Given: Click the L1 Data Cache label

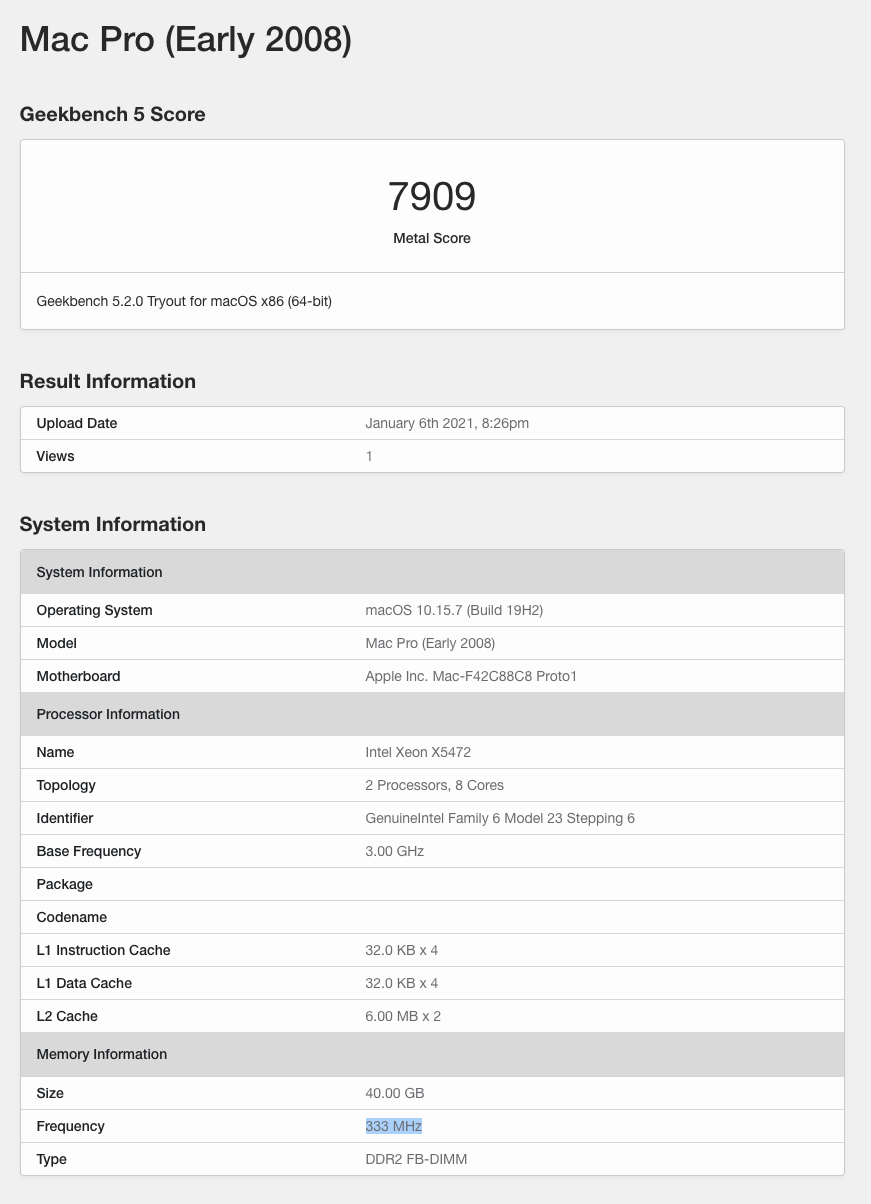Looking at the screenshot, I should coord(85,983).
